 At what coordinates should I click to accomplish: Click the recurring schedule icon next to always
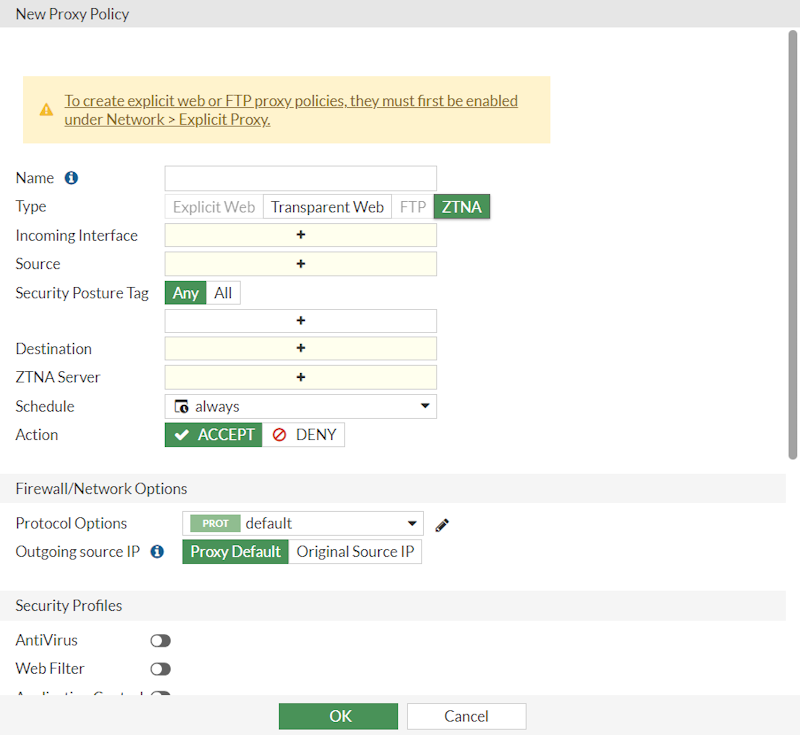tap(181, 406)
